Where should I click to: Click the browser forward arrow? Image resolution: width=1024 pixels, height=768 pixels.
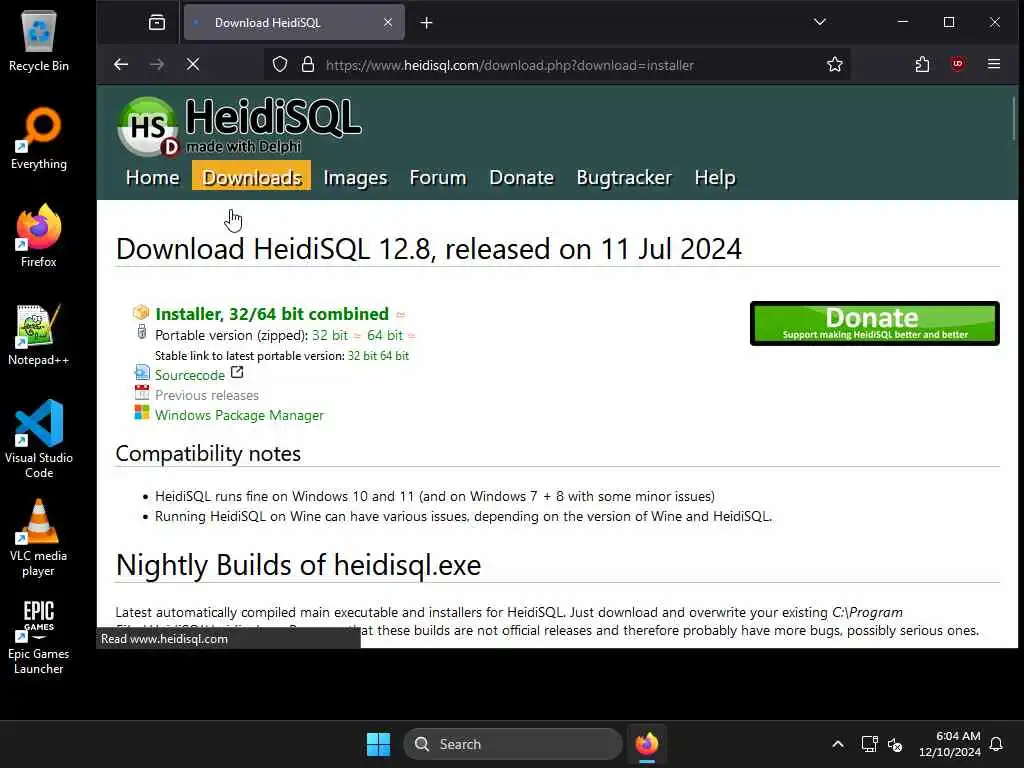click(157, 64)
